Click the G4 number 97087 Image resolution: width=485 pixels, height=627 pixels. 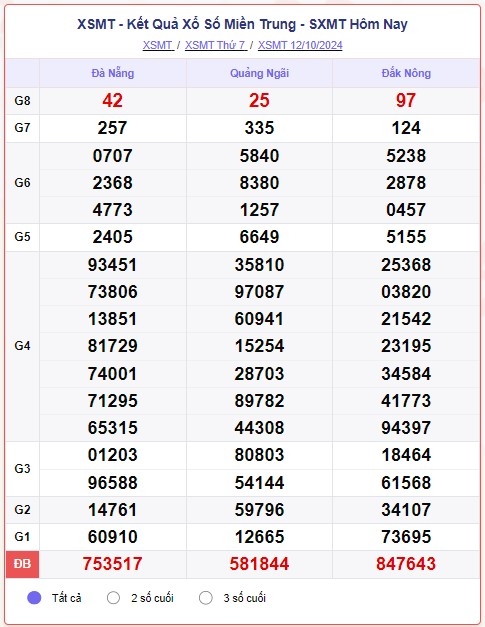259,292
